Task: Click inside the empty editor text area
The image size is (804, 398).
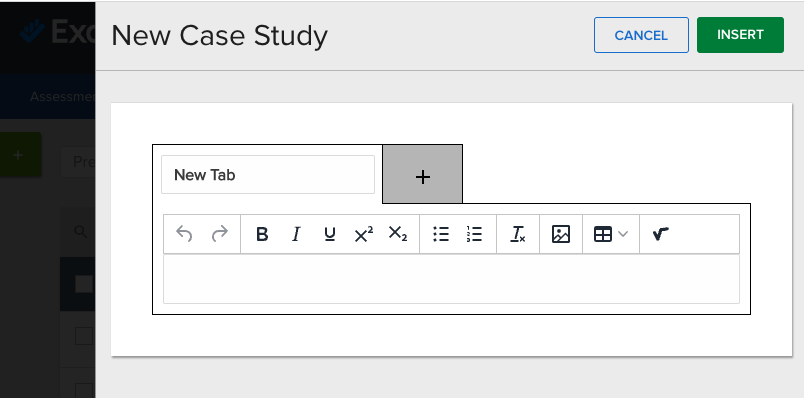Action: (x=451, y=278)
